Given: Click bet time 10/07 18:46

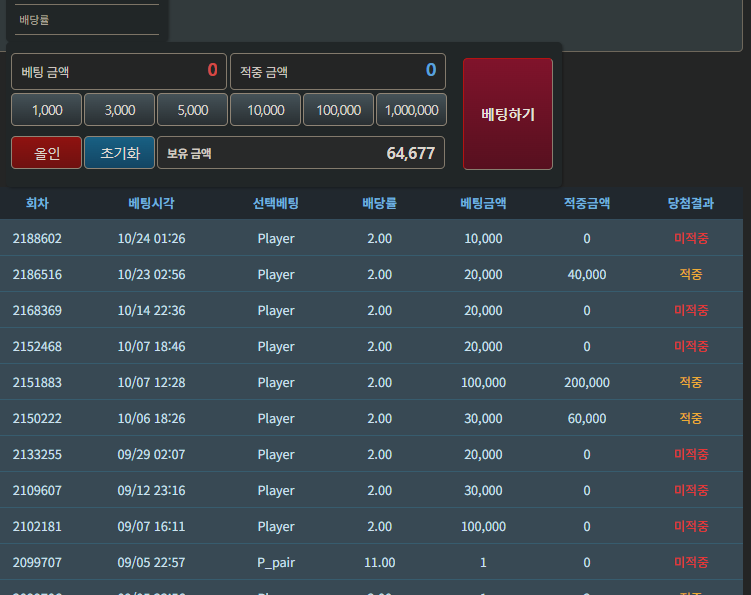Looking at the screenshot, I should tap(151, 346).
